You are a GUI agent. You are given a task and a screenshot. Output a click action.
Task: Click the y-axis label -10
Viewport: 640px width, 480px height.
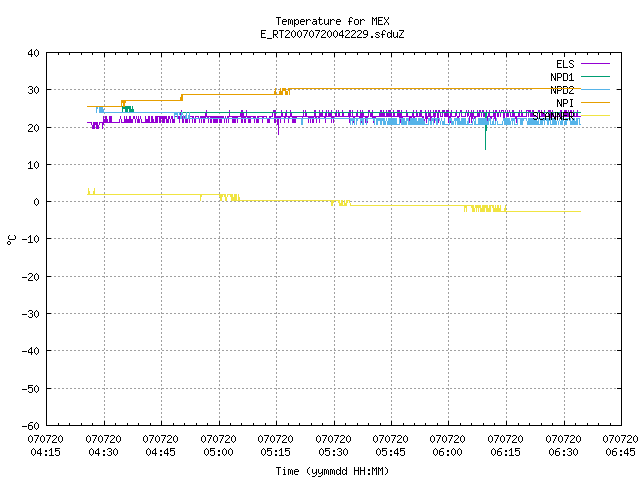pyautogui.click(x=31, y=239)
